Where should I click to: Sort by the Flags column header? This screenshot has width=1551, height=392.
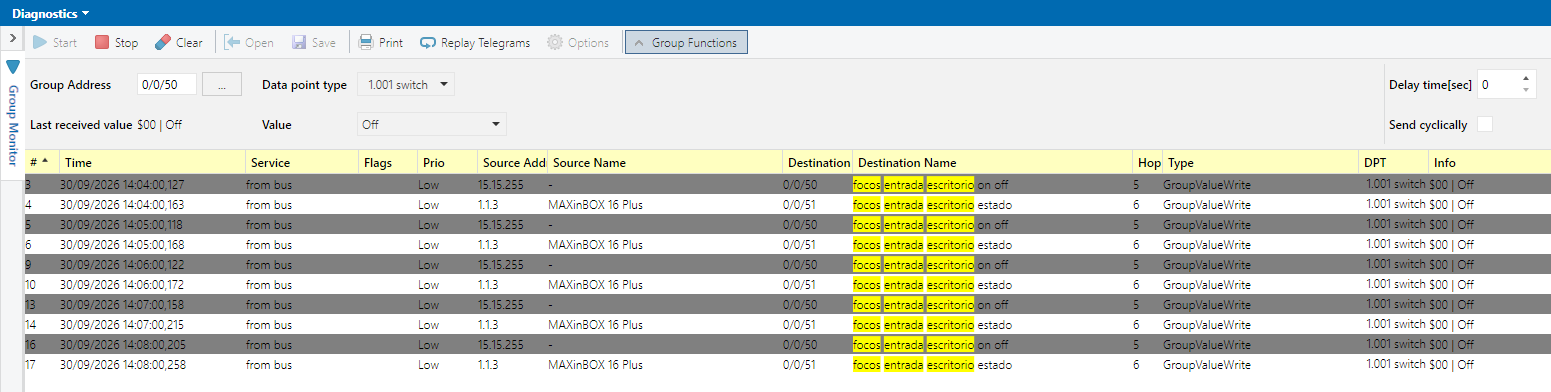coord(389,162)
